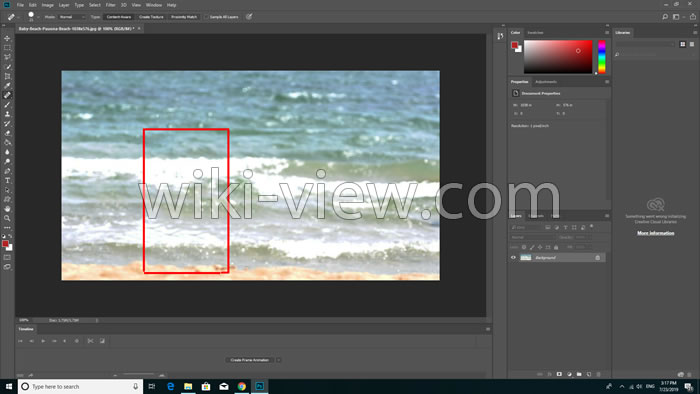Screen dimensions: 700x394
Task: Click the Search icon in options bar
Action: tap(665, 17)
